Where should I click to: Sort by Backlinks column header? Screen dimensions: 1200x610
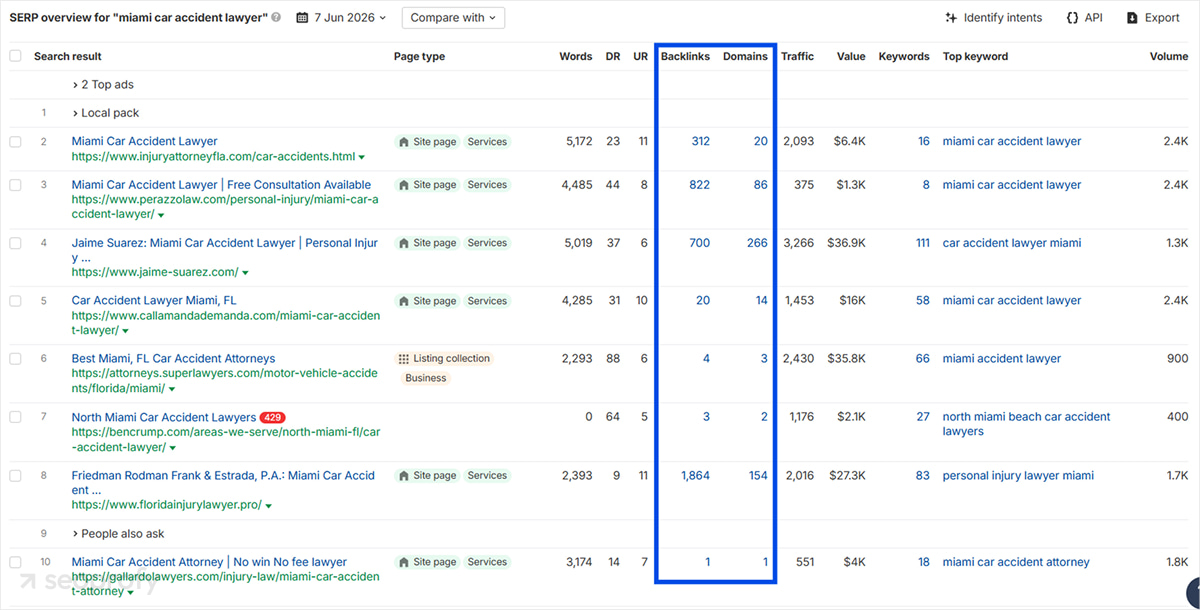685,56
